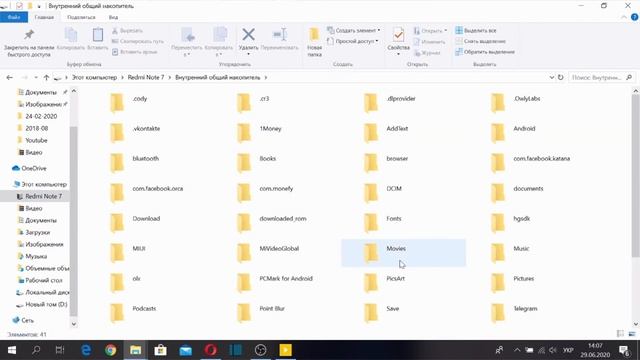Click the New folder icon
640x360 pixels.
(314, 35)
